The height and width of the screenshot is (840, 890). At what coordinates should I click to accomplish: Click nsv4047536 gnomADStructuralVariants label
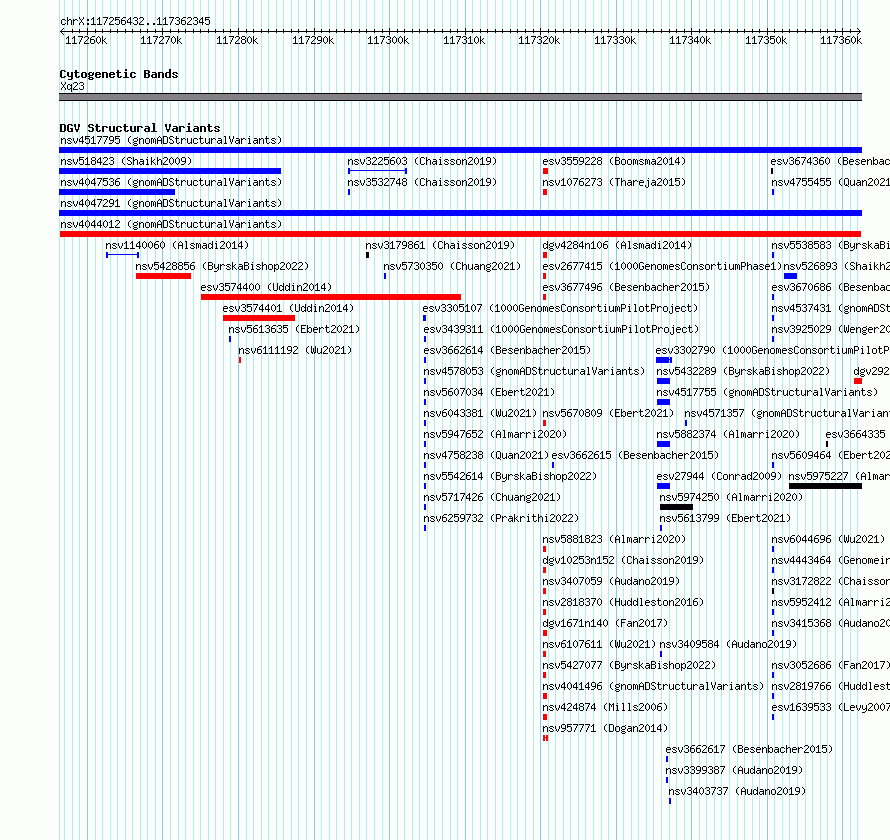click(x=171, y=182)
